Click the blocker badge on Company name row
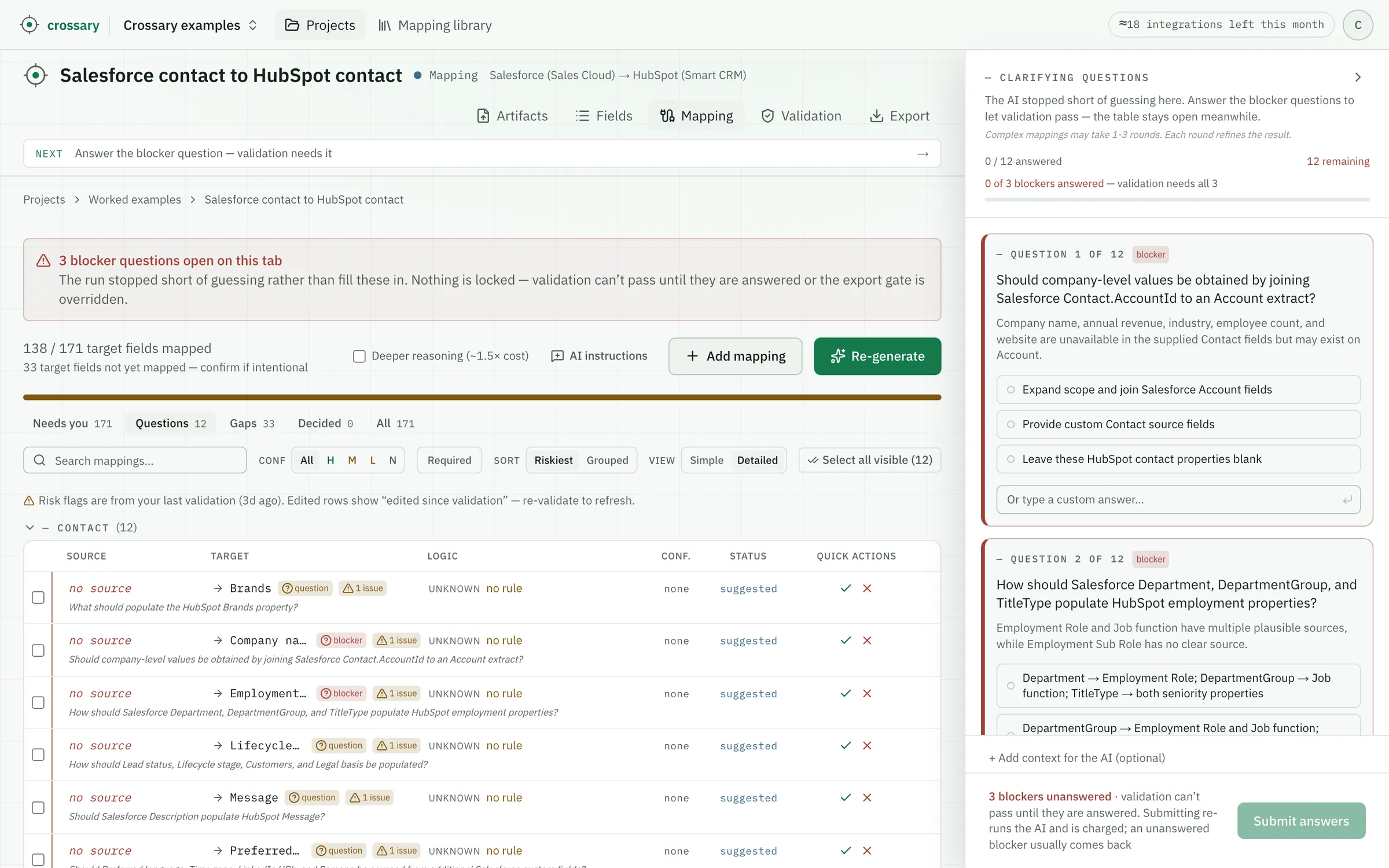1389x868 pixels. tap(341, 640)
